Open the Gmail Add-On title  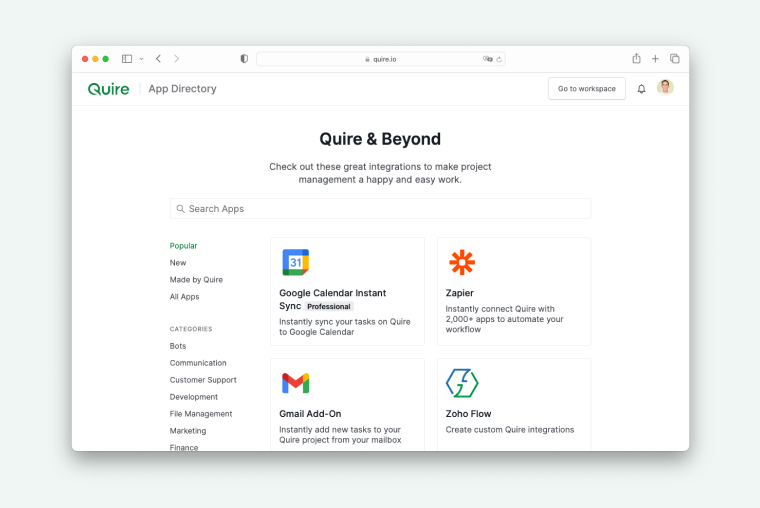[310, 413]
